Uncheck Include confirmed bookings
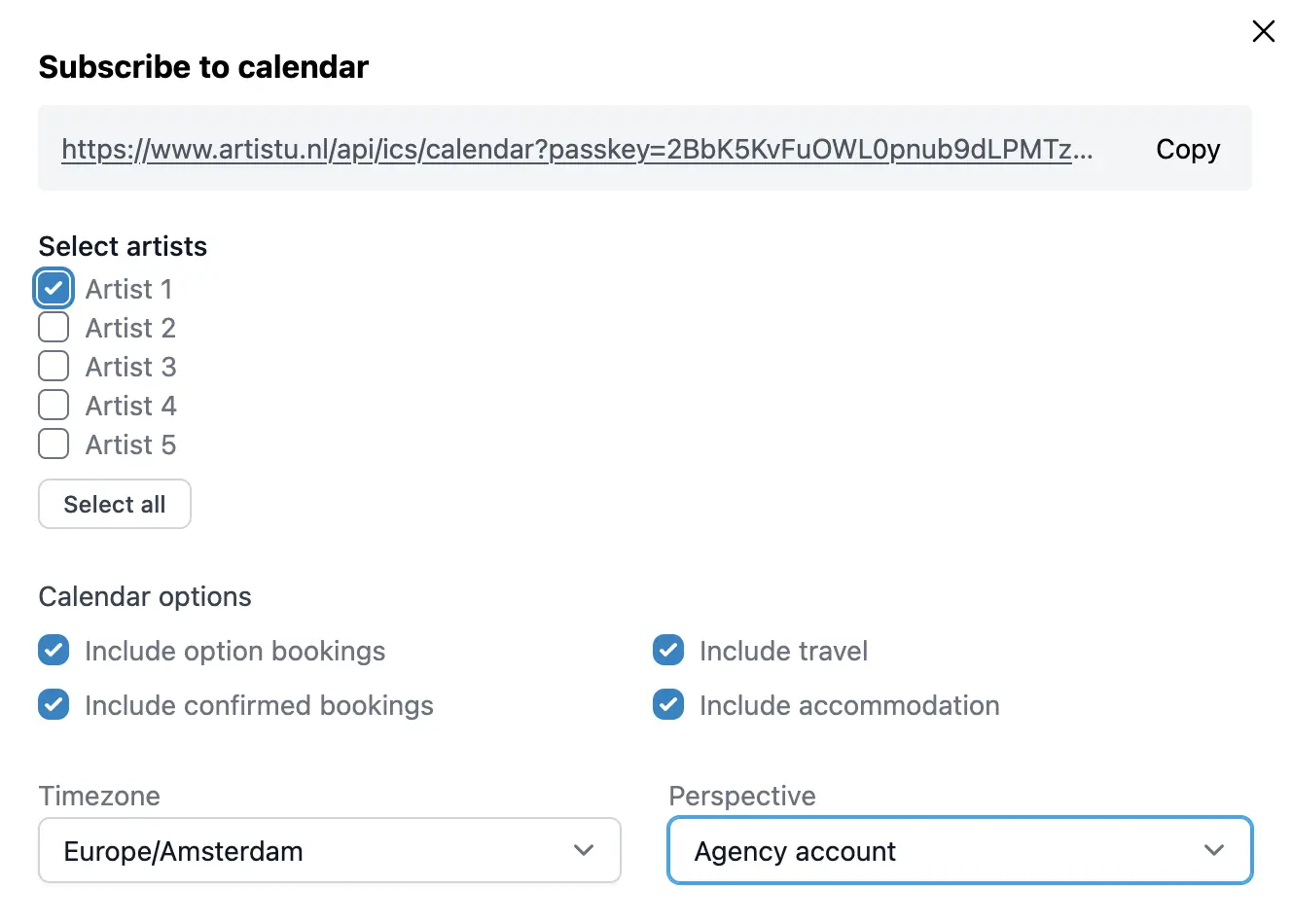 tap(54, 704)
